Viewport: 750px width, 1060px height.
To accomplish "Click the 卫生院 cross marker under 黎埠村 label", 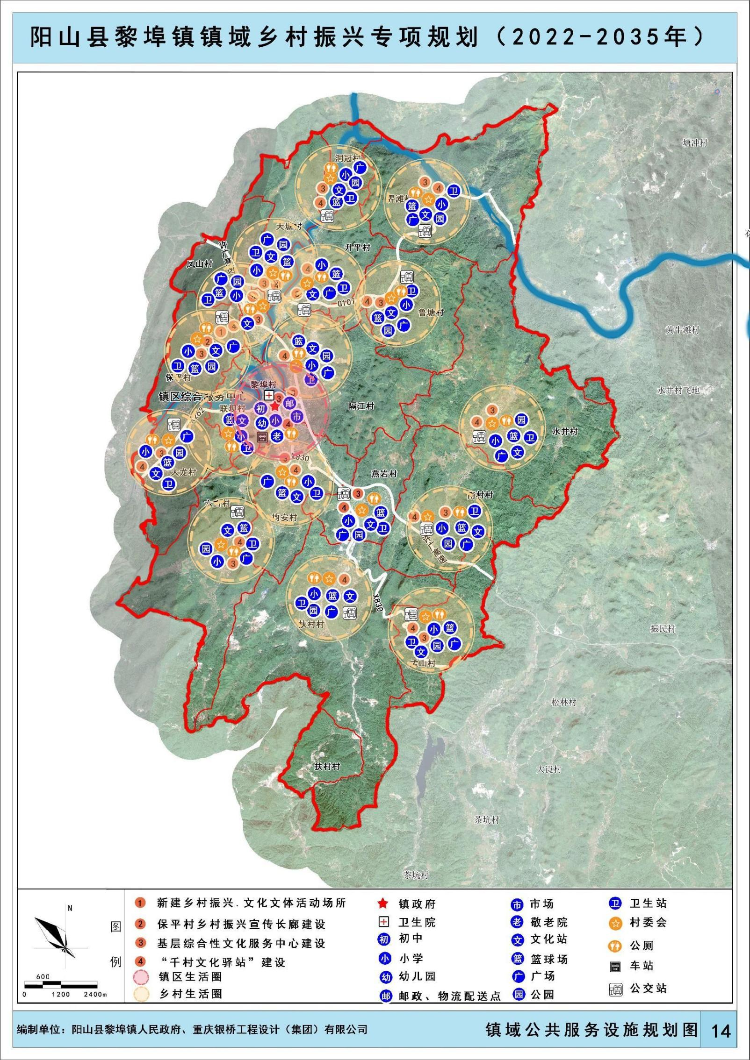I will (x=269, y=395).
